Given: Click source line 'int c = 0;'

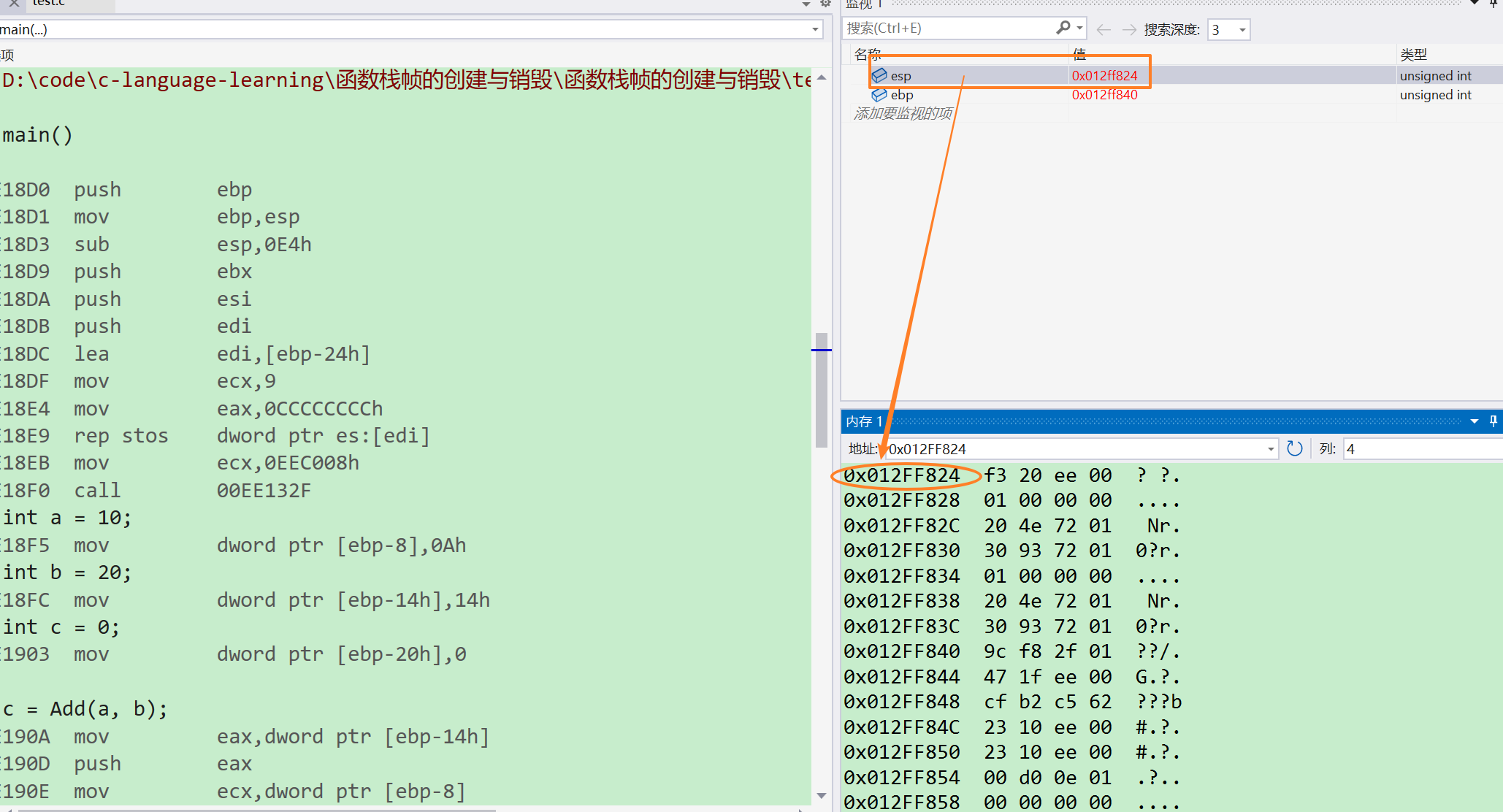Looking at the screenshot, I should point(61,627).
